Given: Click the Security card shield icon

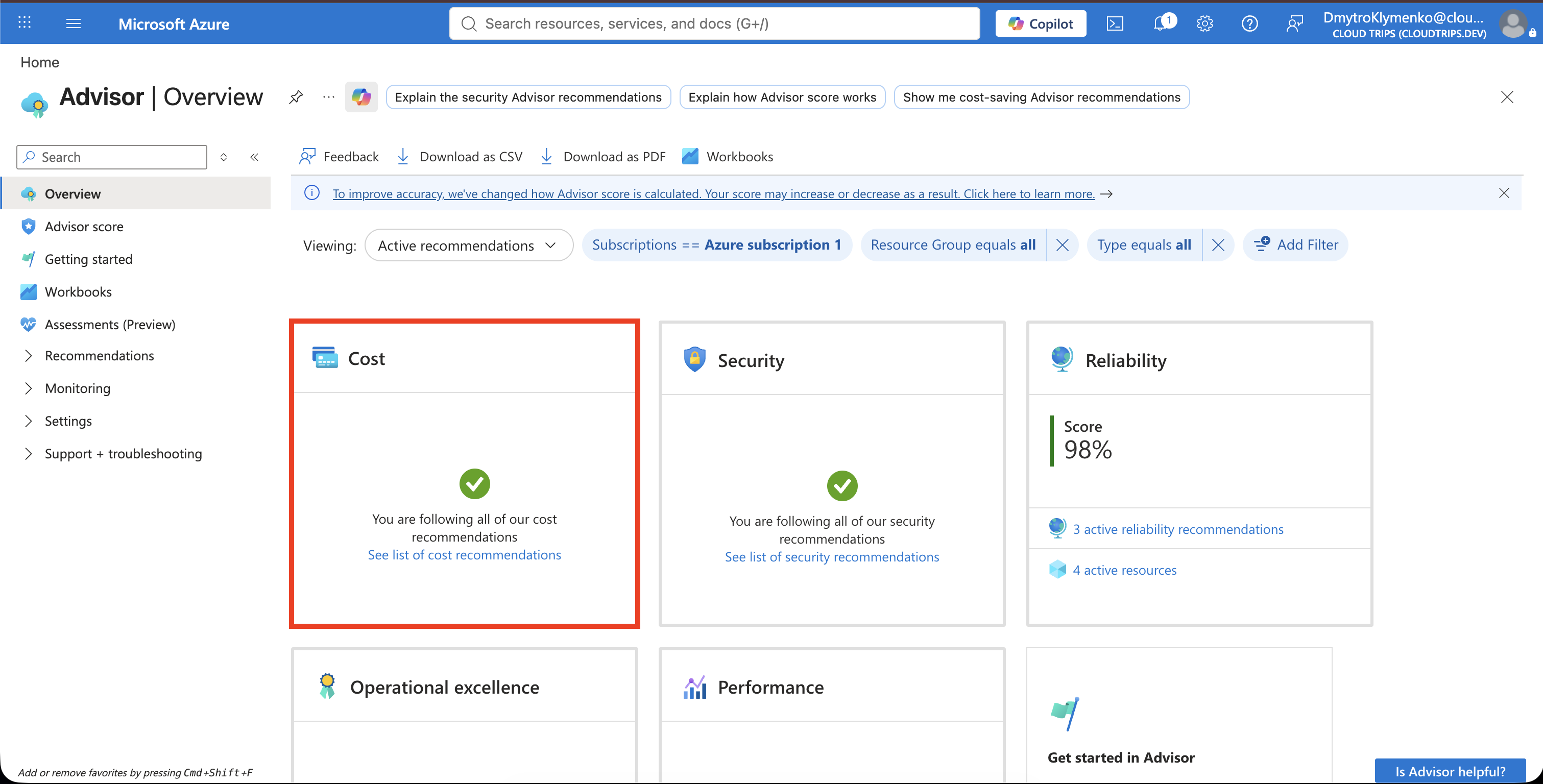Looking at the screenshot, I should coord(694,359).
